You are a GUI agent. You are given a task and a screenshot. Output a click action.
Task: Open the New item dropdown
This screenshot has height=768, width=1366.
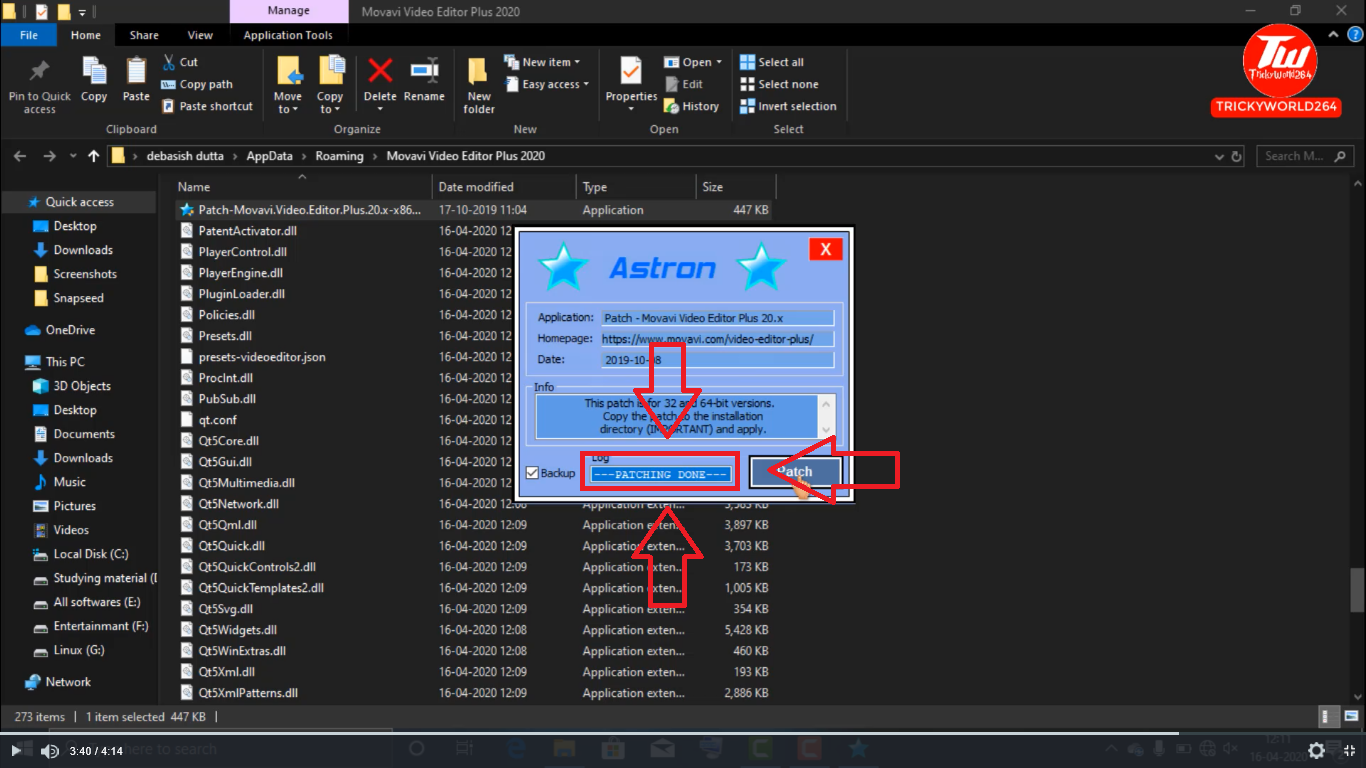tap(542, 62)
